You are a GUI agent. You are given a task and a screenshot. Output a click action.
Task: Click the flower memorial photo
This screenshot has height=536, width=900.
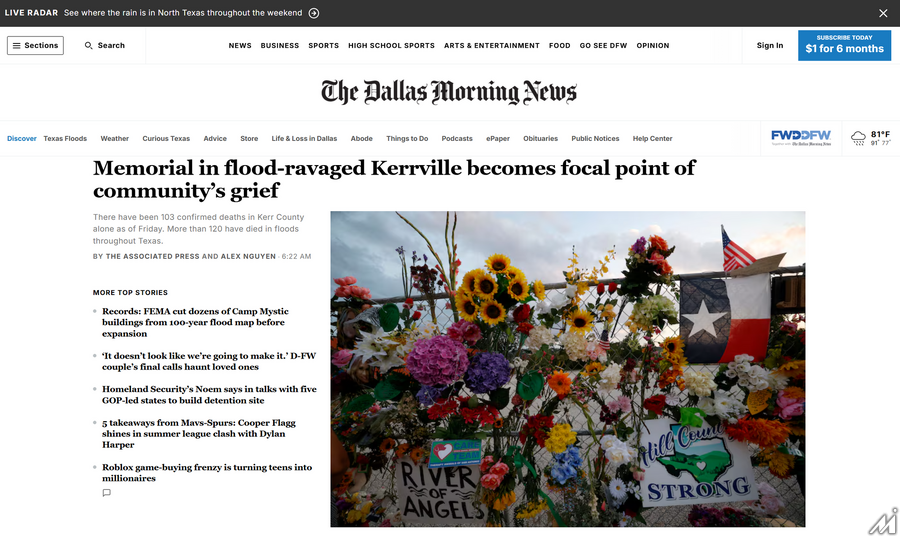(x=568, y=369)
